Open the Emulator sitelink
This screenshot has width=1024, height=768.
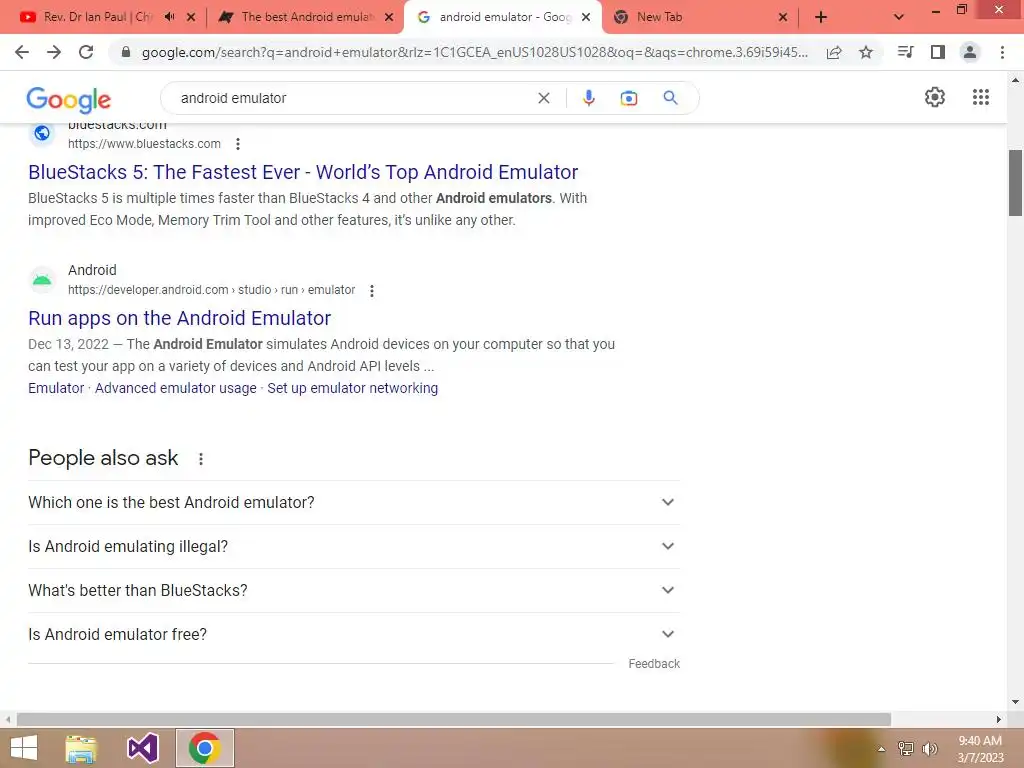point(56,388)
